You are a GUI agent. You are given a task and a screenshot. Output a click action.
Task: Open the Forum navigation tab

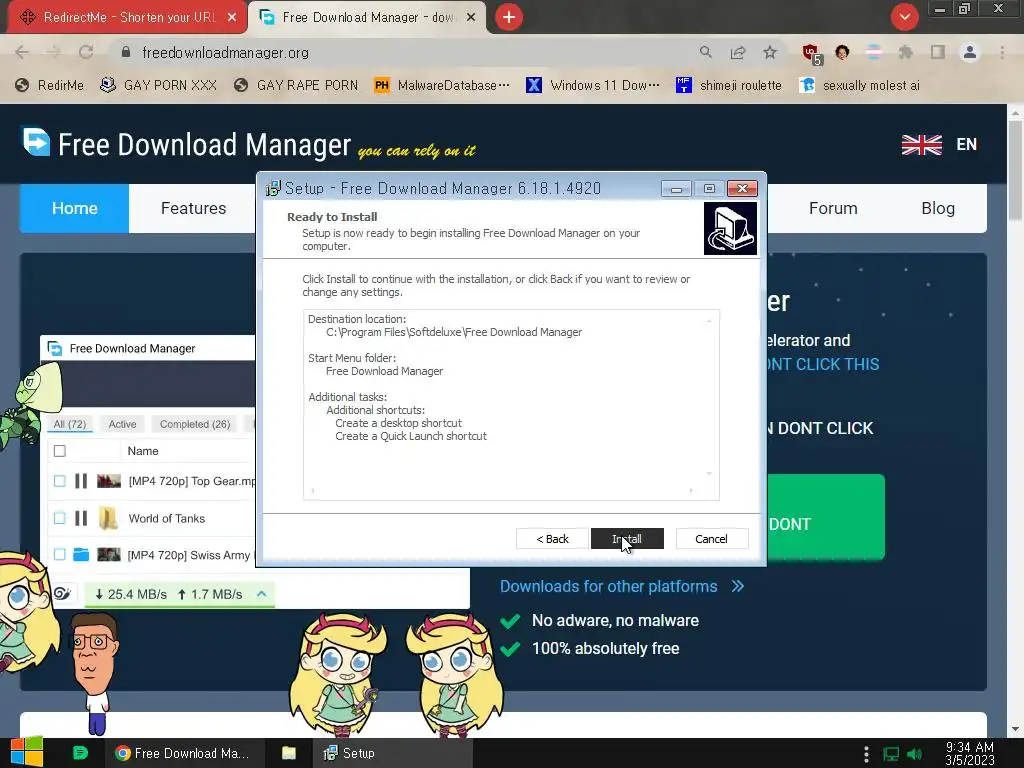click(x=833, y=208)
